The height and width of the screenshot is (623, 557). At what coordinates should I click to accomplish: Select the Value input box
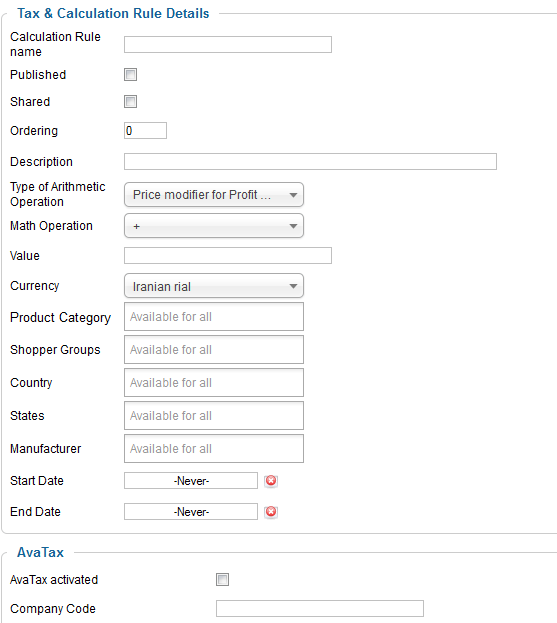pos(228,255)
